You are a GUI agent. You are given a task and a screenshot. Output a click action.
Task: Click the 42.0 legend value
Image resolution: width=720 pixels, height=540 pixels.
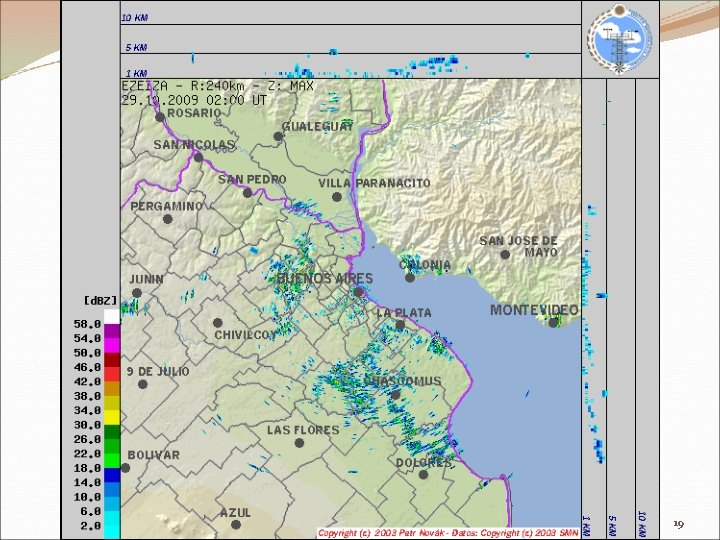(87, 382)
